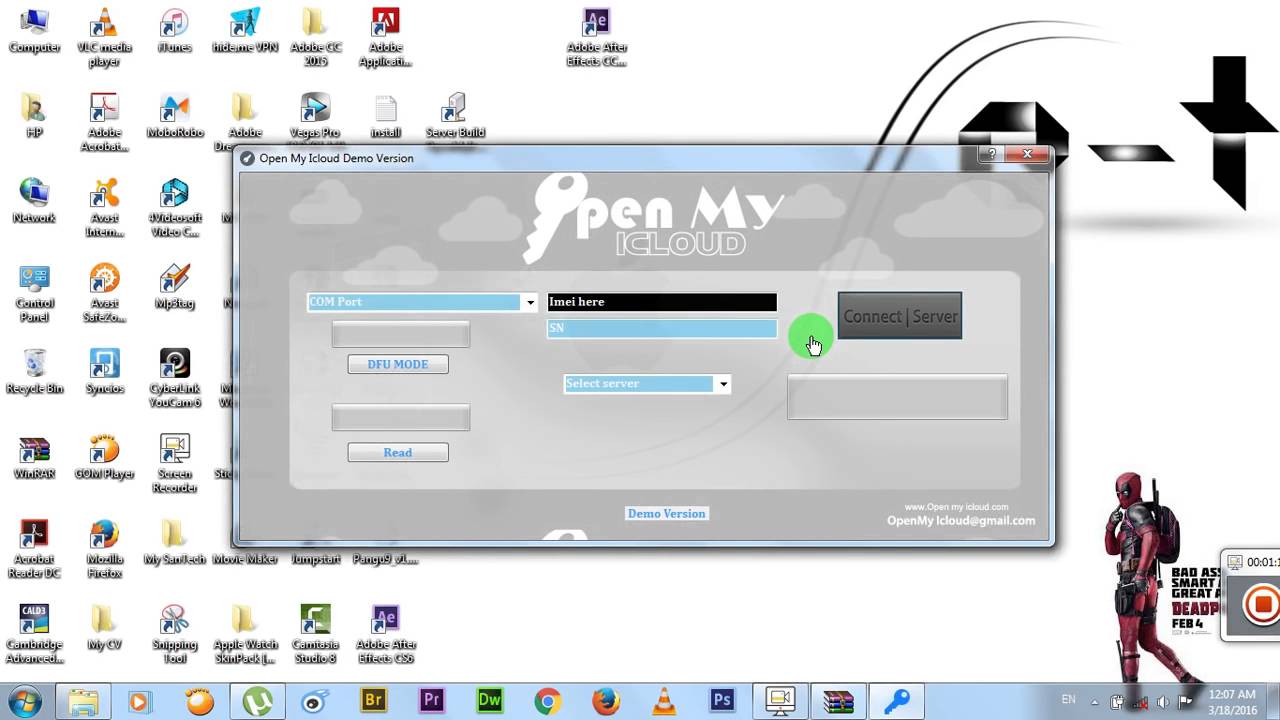
Task: Select the Apple Watch SkinPack folder icon
Action: click(x=245, y=634)
